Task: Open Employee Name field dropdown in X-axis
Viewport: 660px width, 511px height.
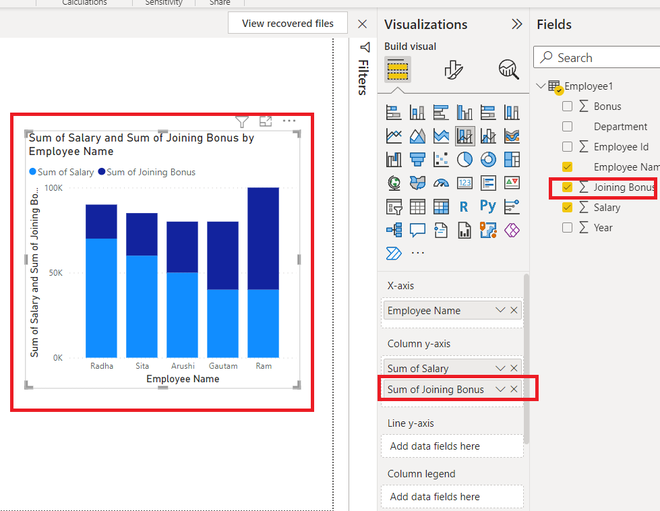Action: 500,310
